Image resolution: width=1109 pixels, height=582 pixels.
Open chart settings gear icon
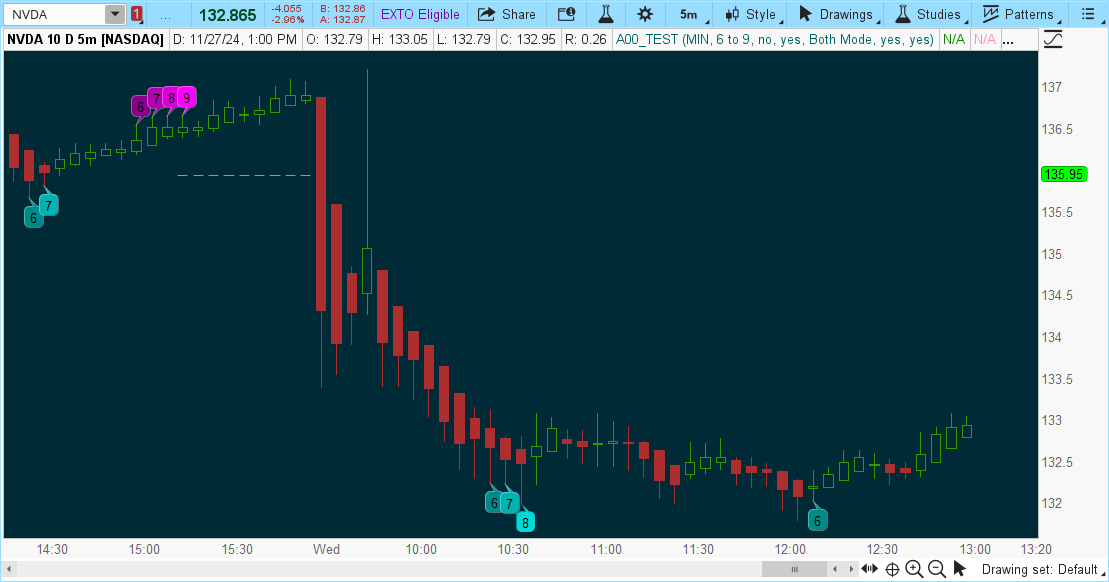[x=644, y=14]
